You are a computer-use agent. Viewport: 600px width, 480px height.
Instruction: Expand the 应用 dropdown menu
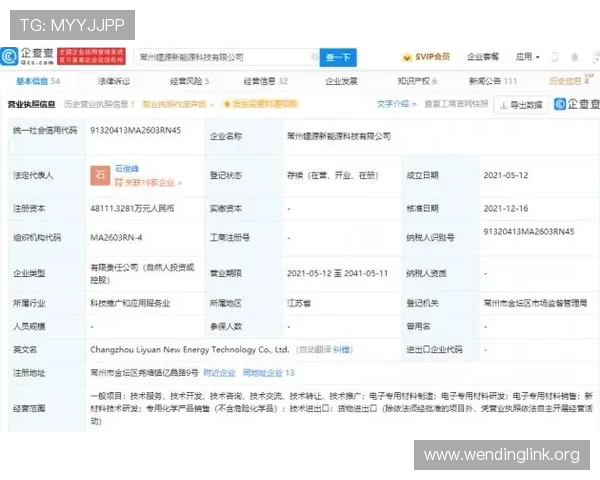[527, 57]
